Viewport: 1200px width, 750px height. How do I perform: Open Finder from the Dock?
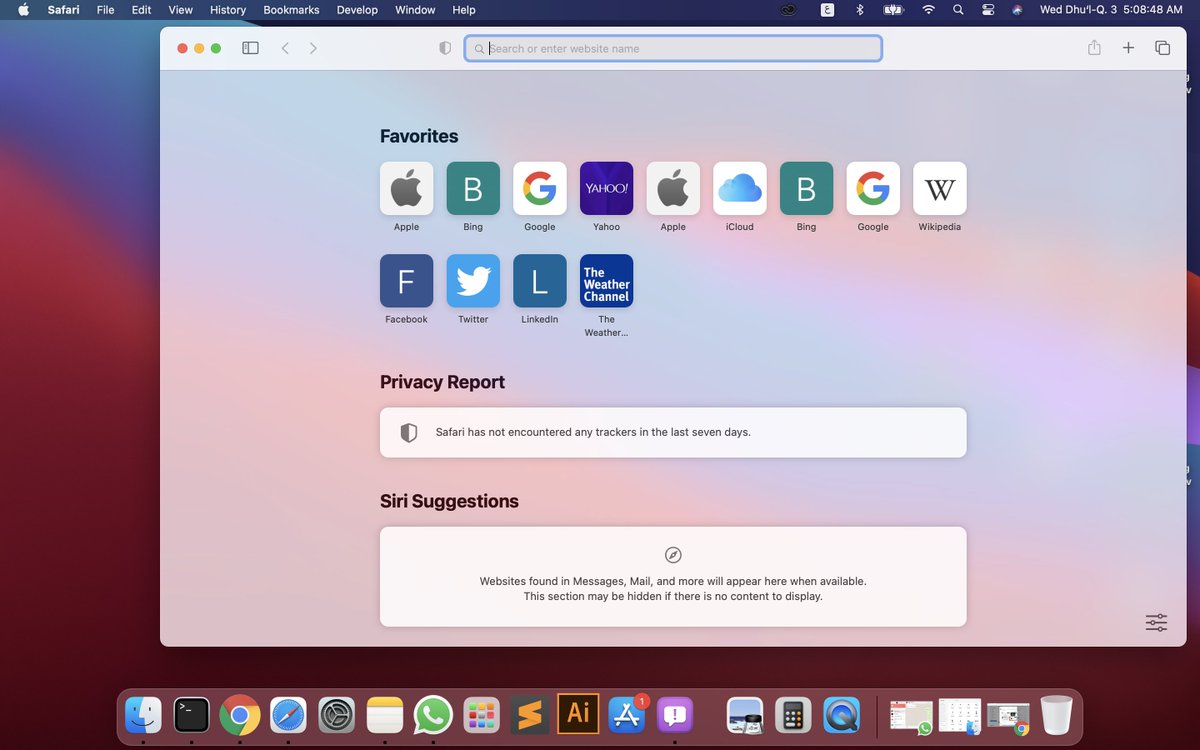coord(143,715)
